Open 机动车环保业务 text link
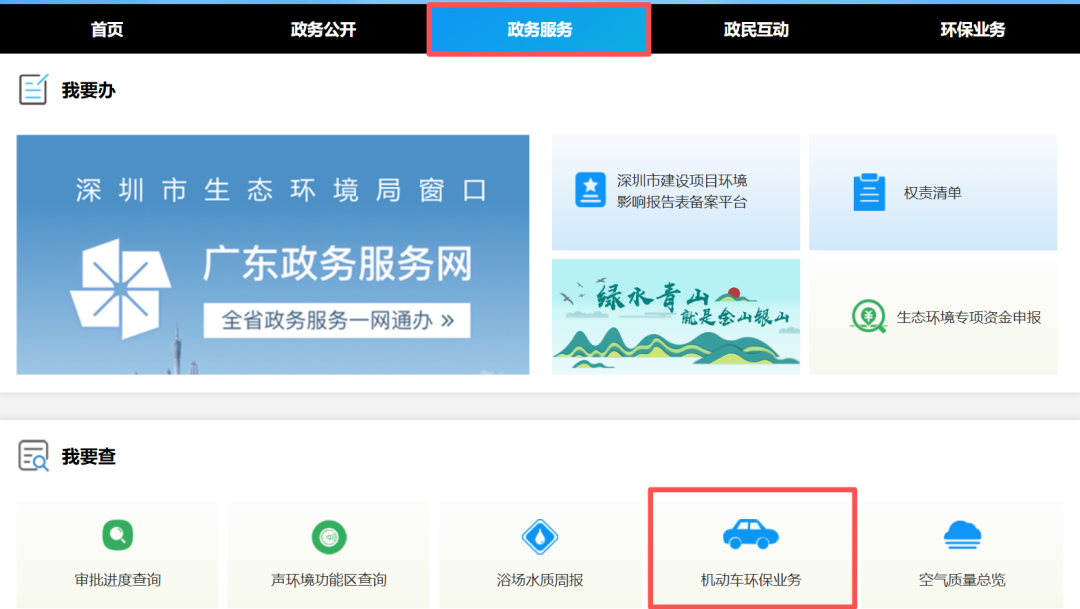 click(751, 579)
